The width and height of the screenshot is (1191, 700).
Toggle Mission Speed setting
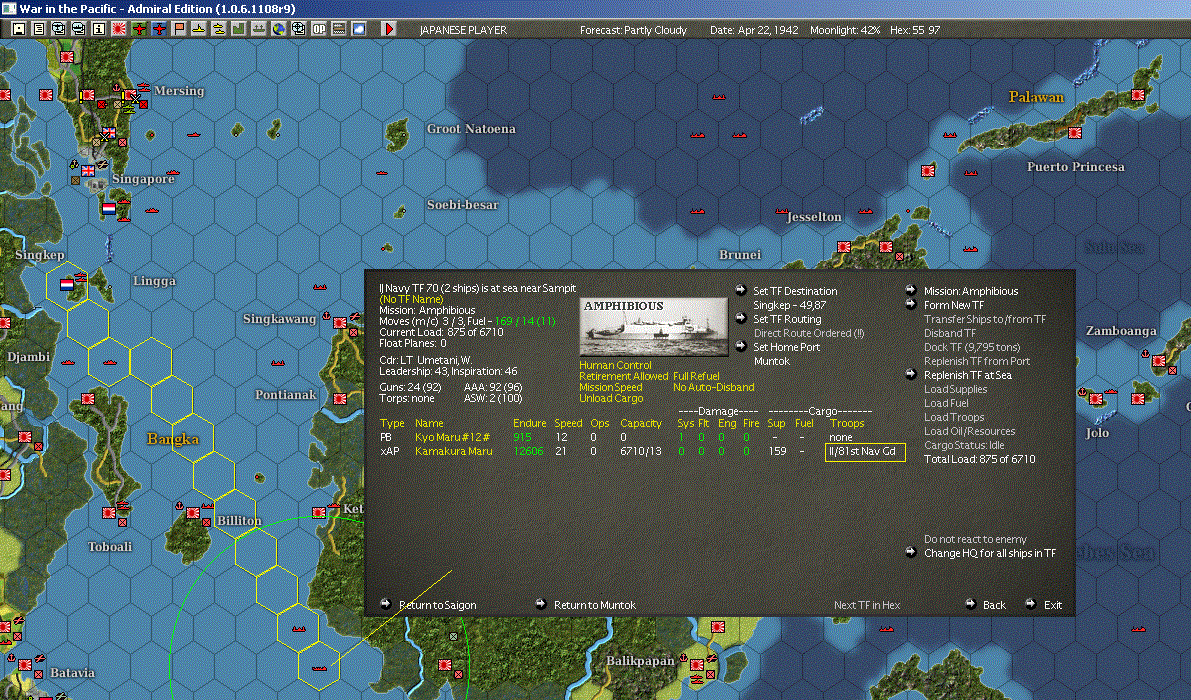pos(611,387)
